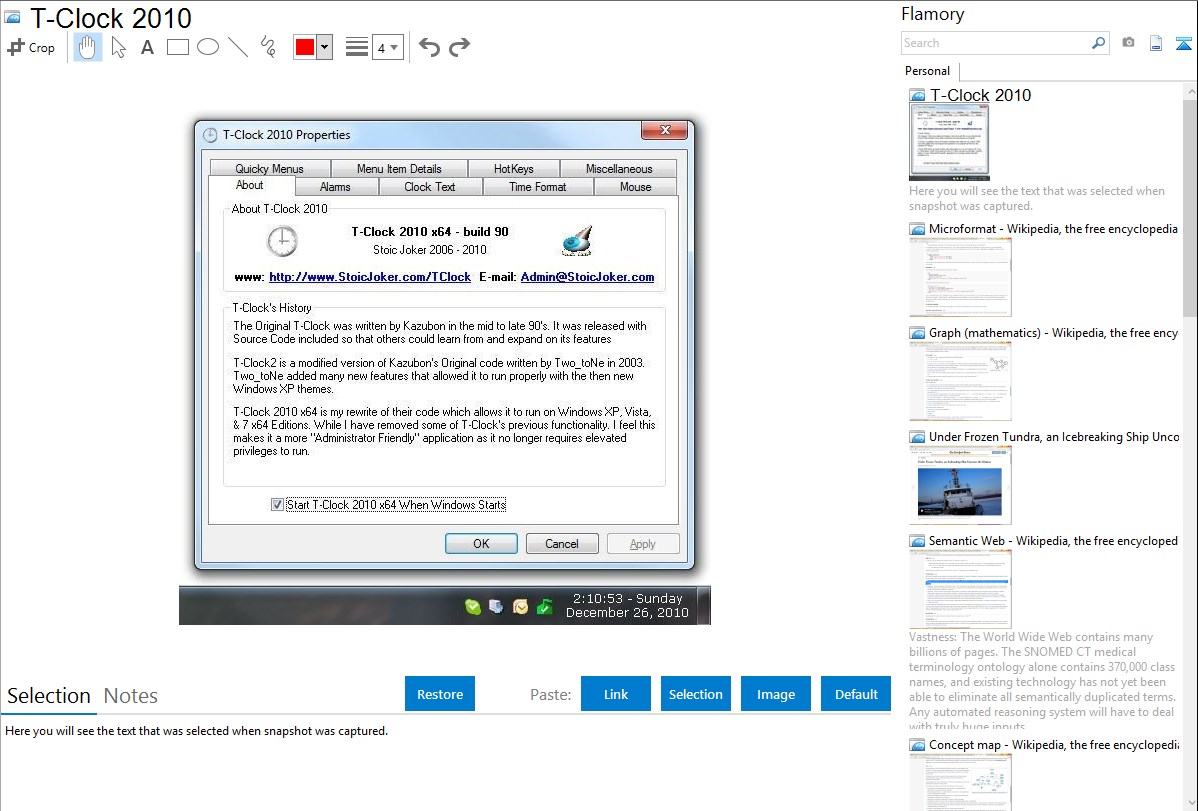The width and height of the screenshot is (1198, 811).
Task: Open the Personal tab in Flamory panel
Action: point(927,71)
